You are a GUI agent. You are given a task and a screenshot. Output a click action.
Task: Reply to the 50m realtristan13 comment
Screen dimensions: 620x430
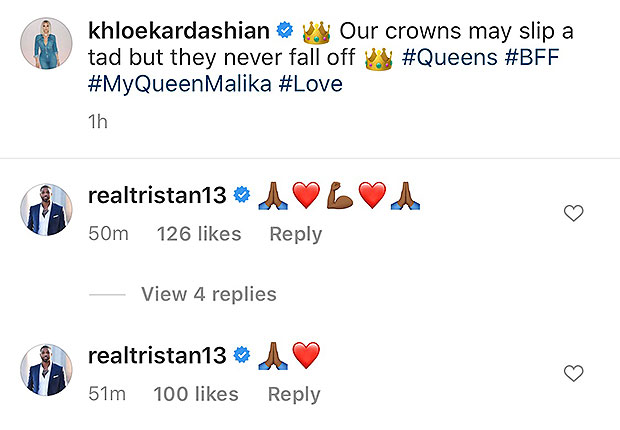click(295, 234)
